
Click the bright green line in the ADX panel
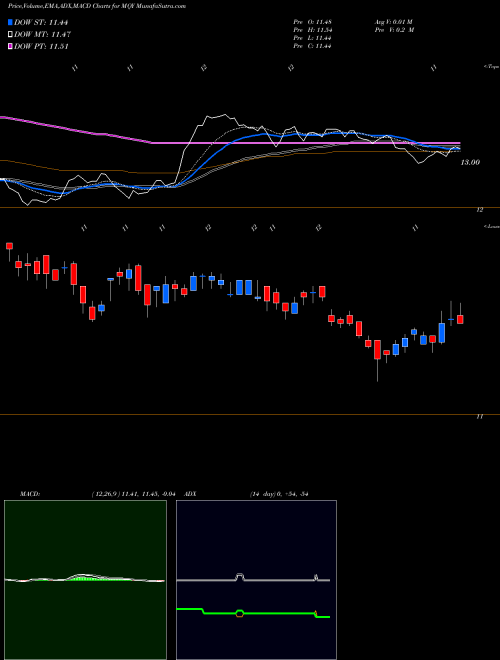pyautogui.click(x=253, y=613)
